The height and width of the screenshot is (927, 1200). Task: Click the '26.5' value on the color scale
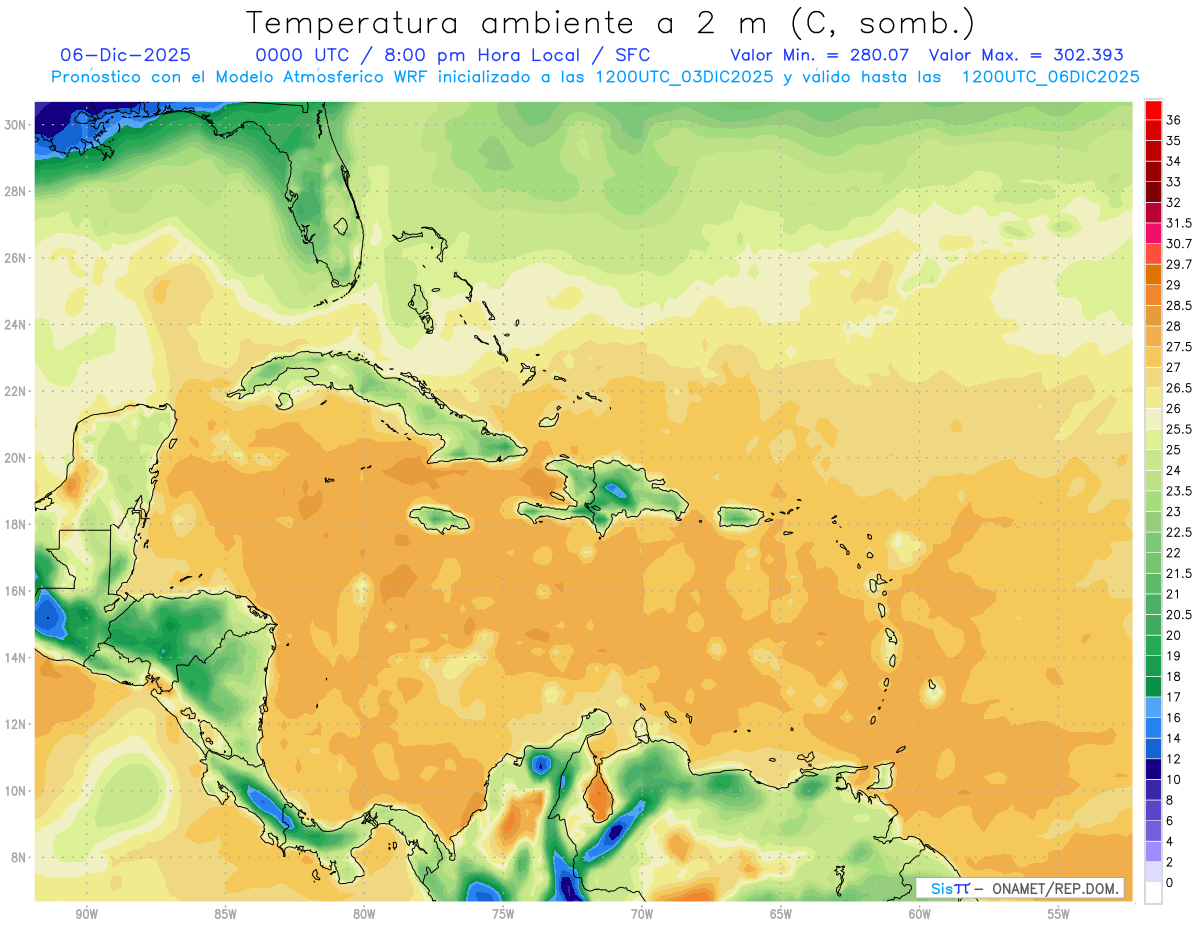tap(1179, 388)
